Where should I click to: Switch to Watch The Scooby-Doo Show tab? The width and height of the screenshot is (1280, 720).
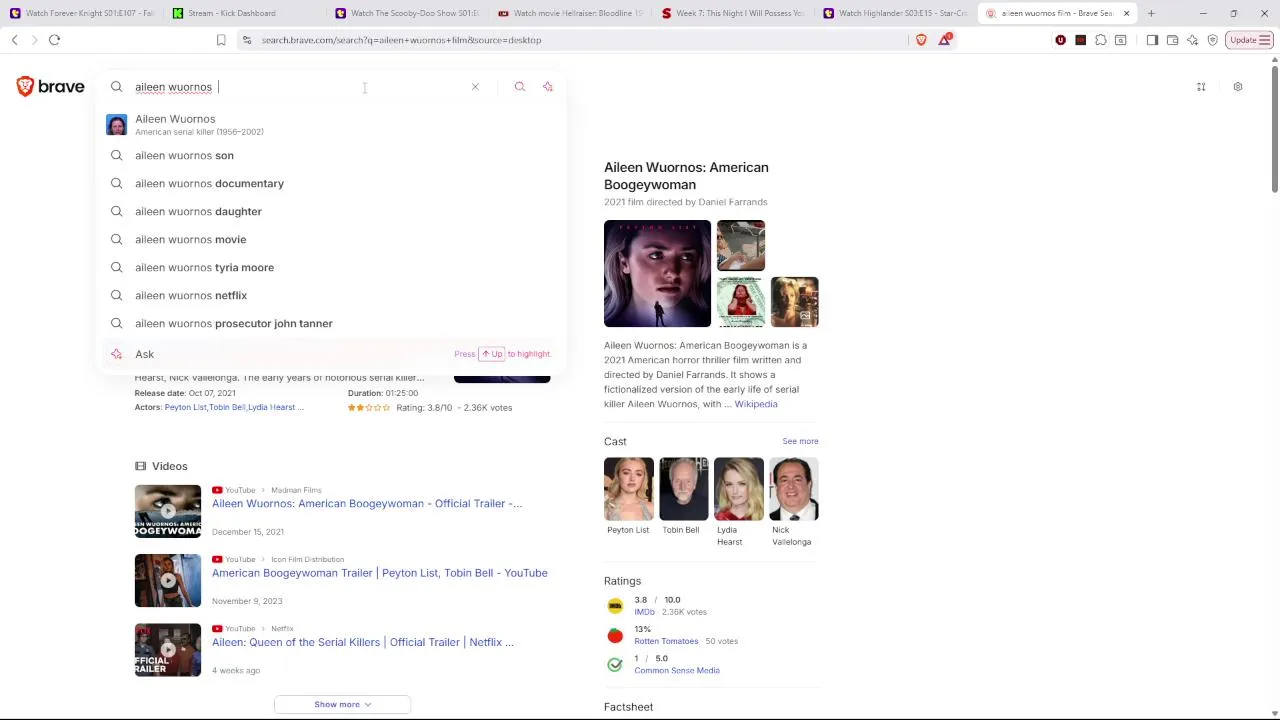(408, 13)
